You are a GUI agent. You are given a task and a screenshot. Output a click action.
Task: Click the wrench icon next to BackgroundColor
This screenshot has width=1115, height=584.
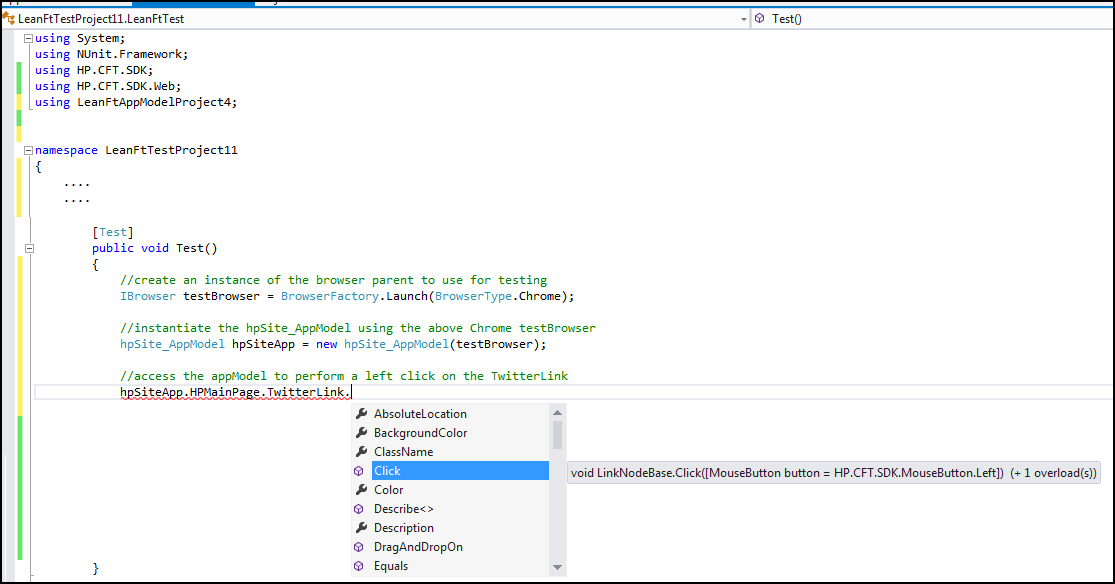coord(361,433)
